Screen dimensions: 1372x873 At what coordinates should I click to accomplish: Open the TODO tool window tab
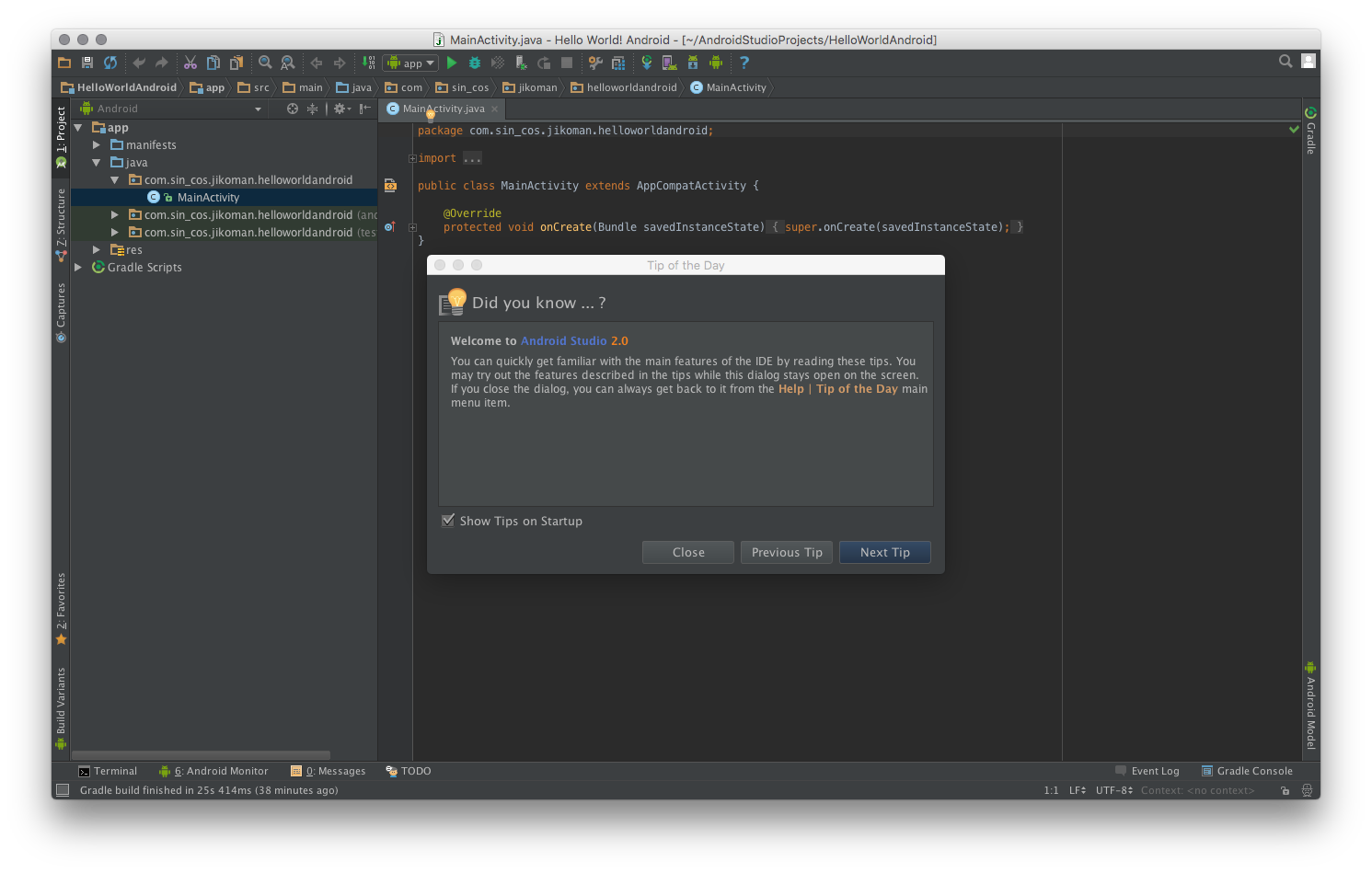[409, 771]
